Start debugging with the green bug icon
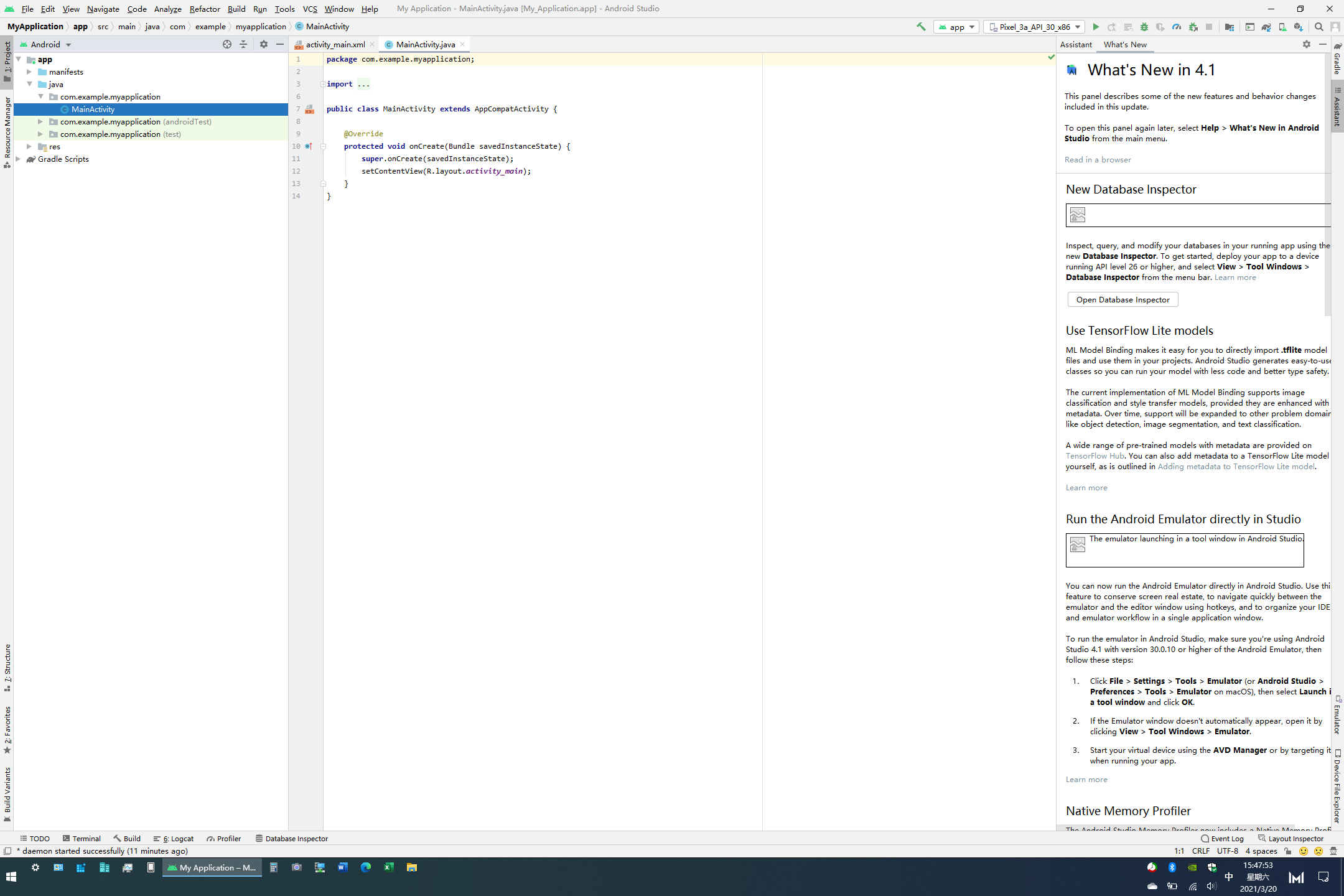The width and height of the screenshot is (1344, 896). 1144,27
